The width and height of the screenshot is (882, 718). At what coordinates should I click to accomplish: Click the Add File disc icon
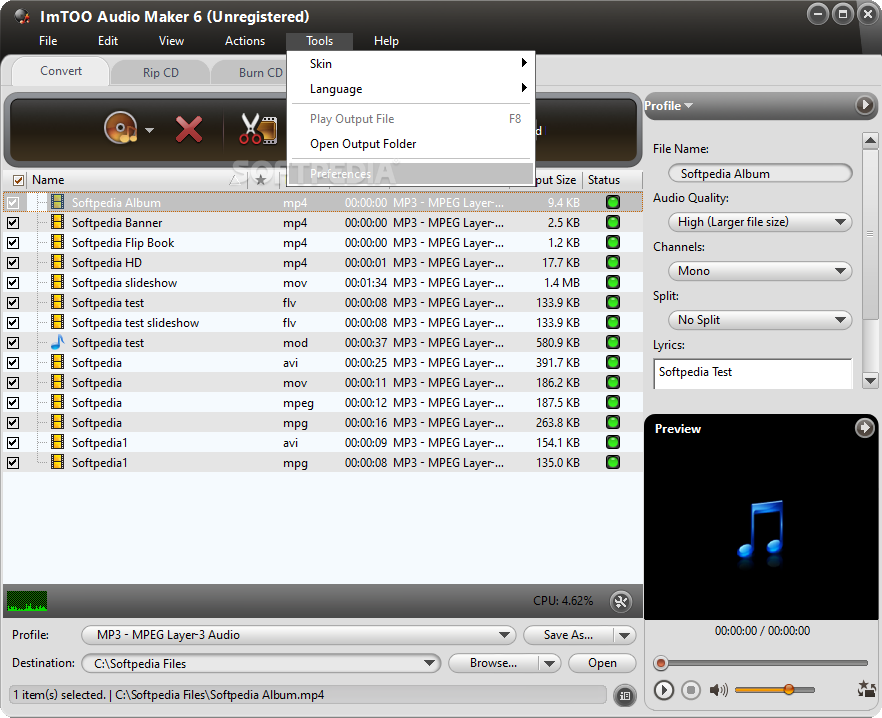121,128
